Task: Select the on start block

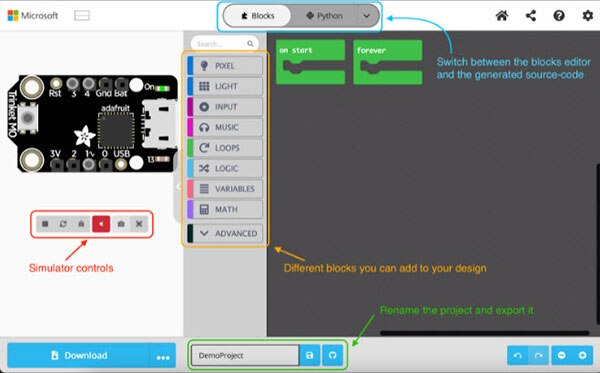Action: pyautogui.click(x=310, y=62)
